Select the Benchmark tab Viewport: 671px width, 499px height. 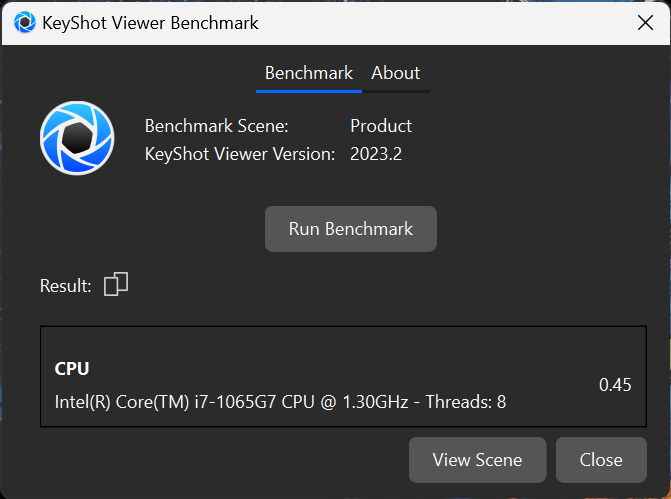pos(309,73)
